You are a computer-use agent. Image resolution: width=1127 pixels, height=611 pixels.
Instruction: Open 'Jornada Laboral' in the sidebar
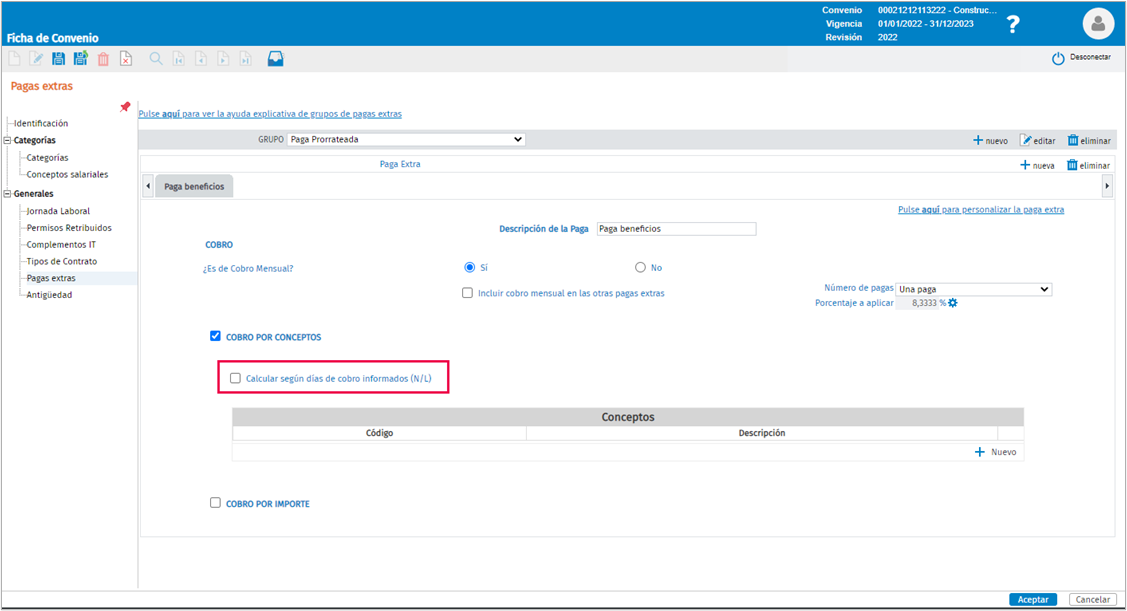[x=58, y=211]
